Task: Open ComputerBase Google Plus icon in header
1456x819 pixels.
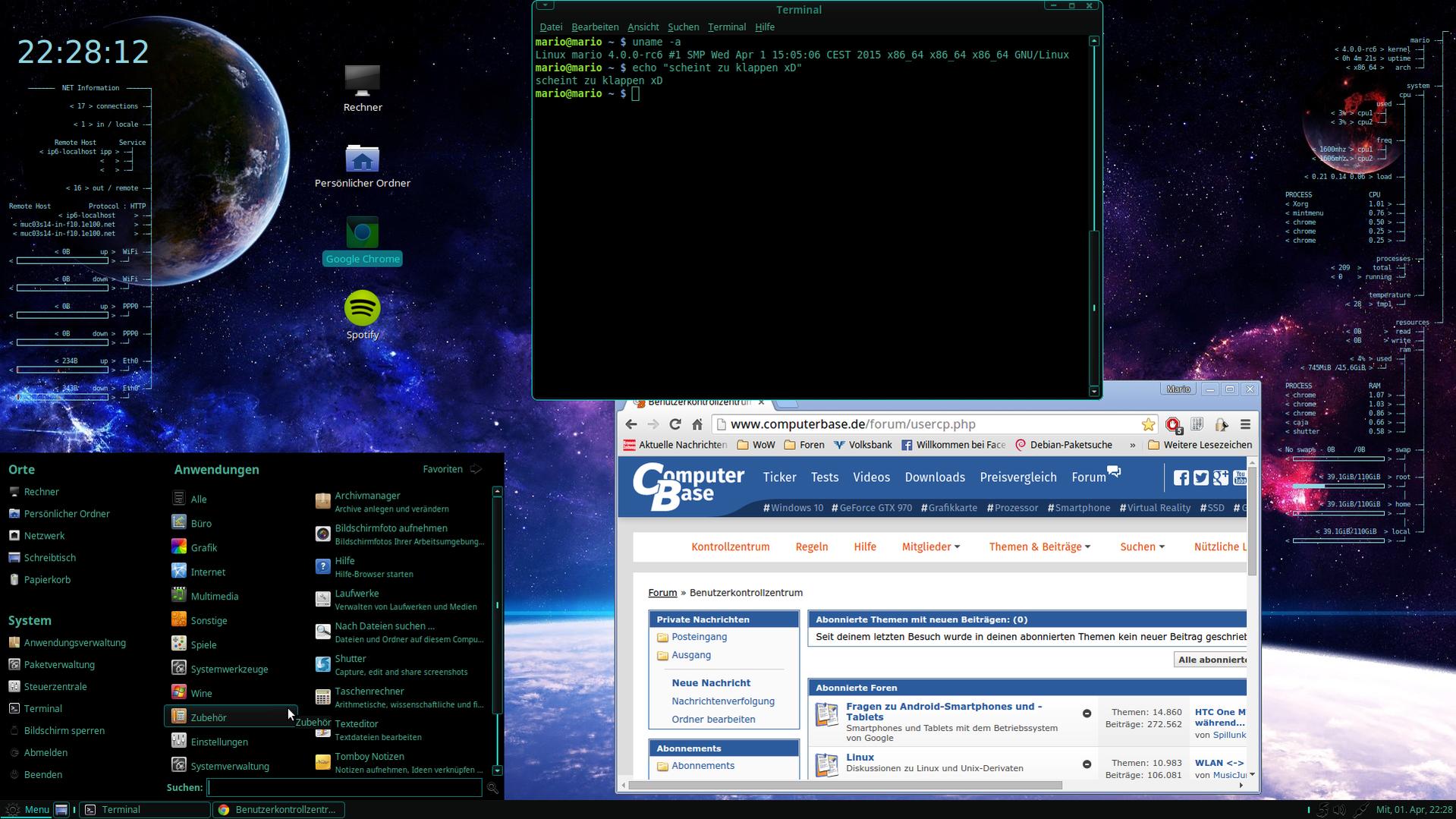Action: click(1220, 477)
